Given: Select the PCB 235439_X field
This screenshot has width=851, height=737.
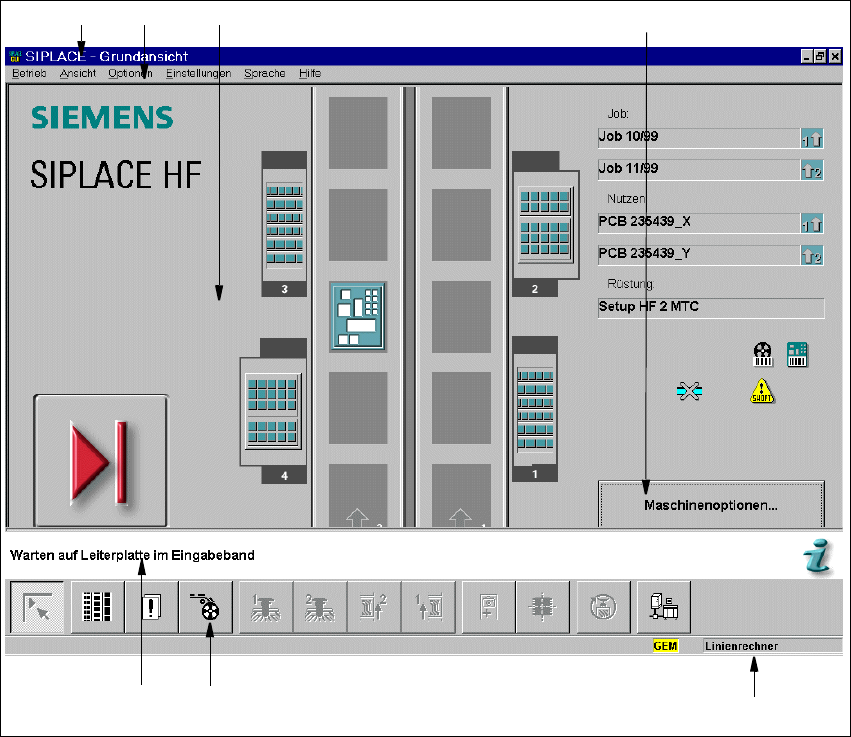Looking at the screenshot, I should click(699, 223).
